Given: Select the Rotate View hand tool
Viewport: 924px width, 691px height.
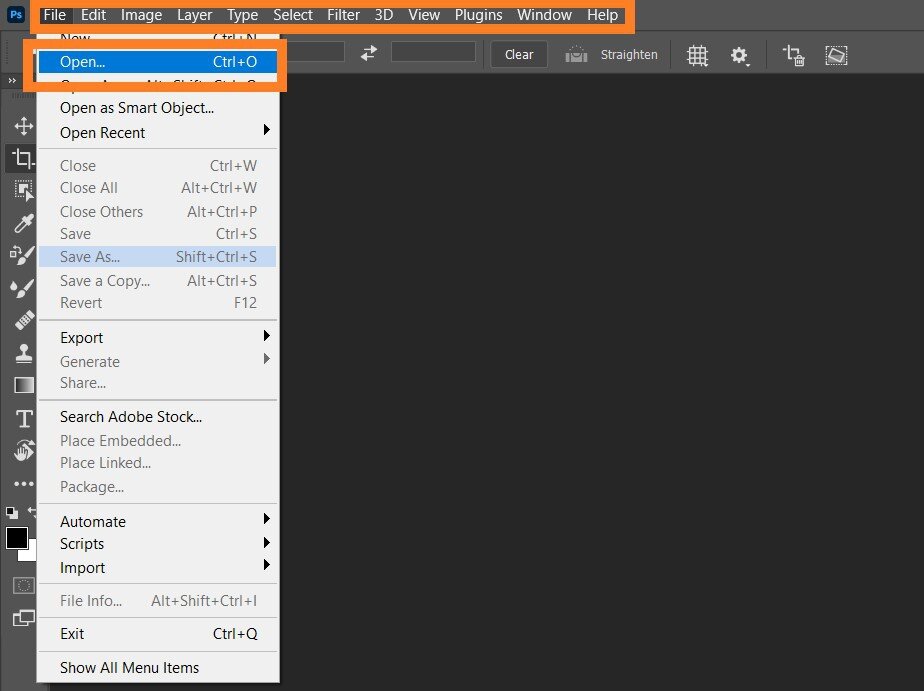Looking at the screenshot, I should point(24,451).
